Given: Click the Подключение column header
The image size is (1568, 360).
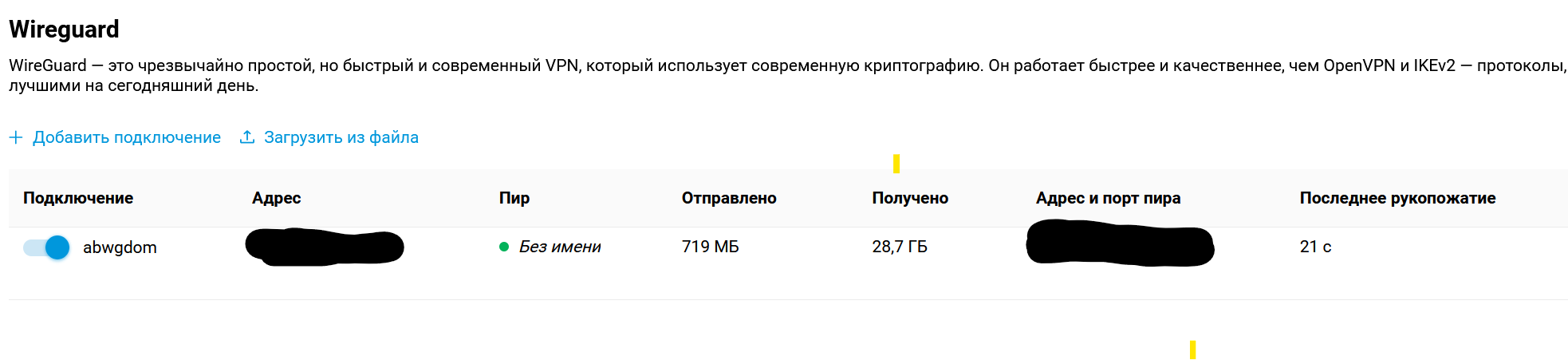Looking at the screenshot, I should pyautogui.click(x=78, y=198).
